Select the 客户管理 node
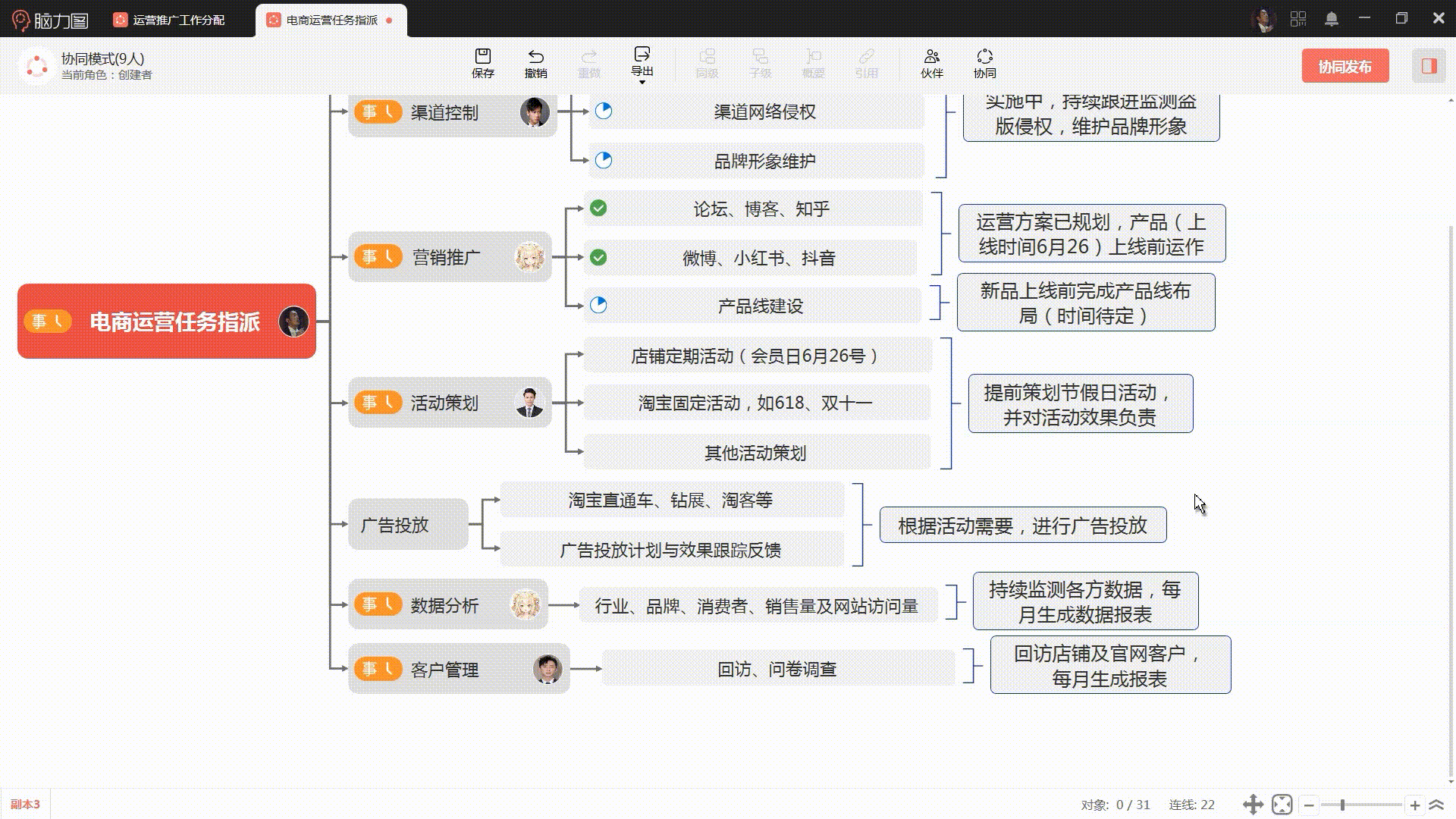The width and height of the screenshot is (1456, 819). point(459,669)
